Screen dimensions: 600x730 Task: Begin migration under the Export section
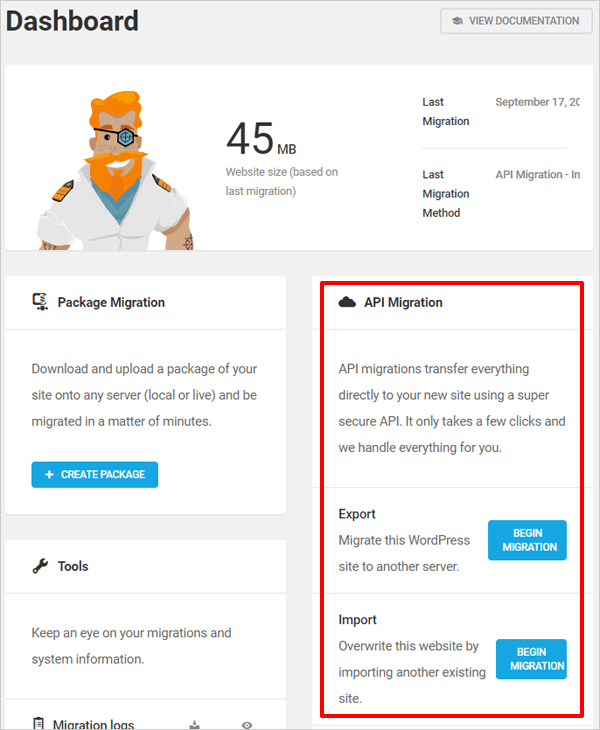click(527, 540)
